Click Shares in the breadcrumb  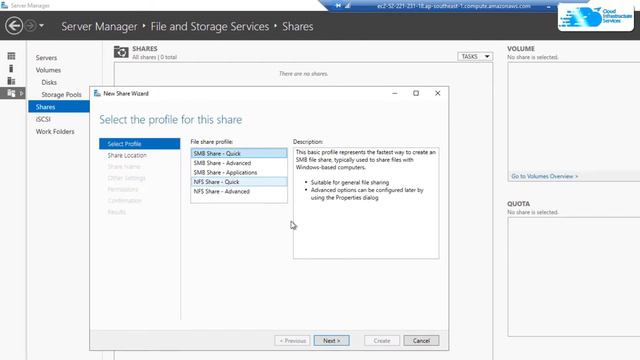[x=298, y=27]
